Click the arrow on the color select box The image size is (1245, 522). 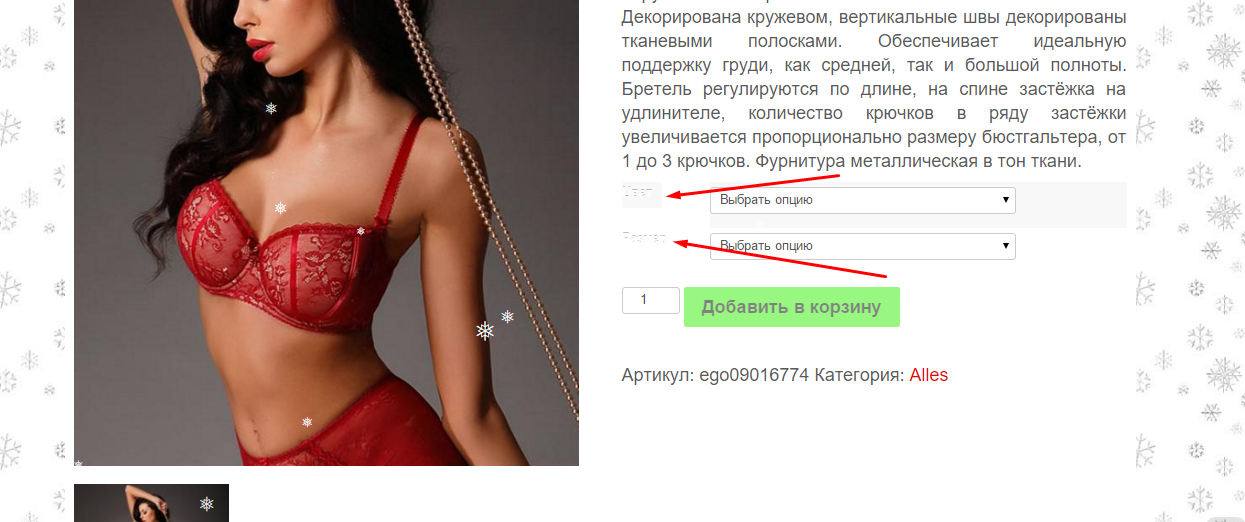click(x=1005, y=200)
